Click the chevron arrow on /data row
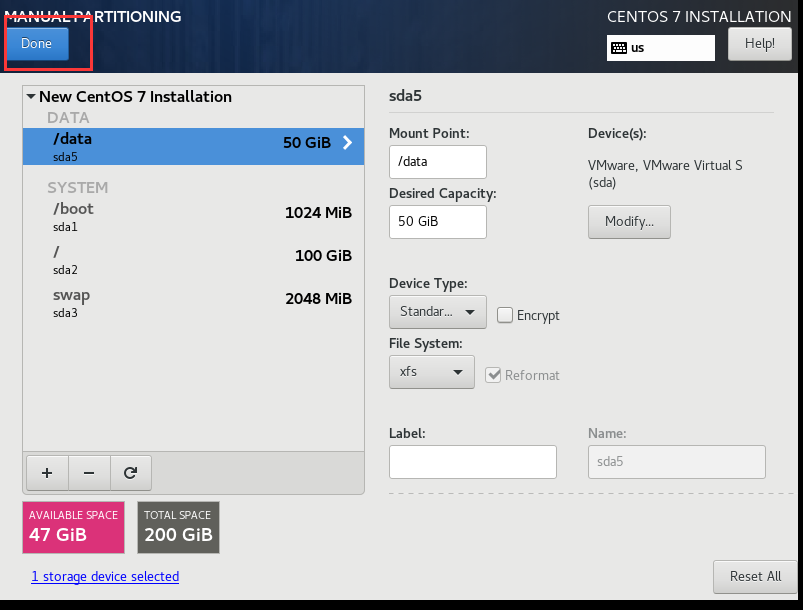 pyautogui.click(x=347, y=142)
